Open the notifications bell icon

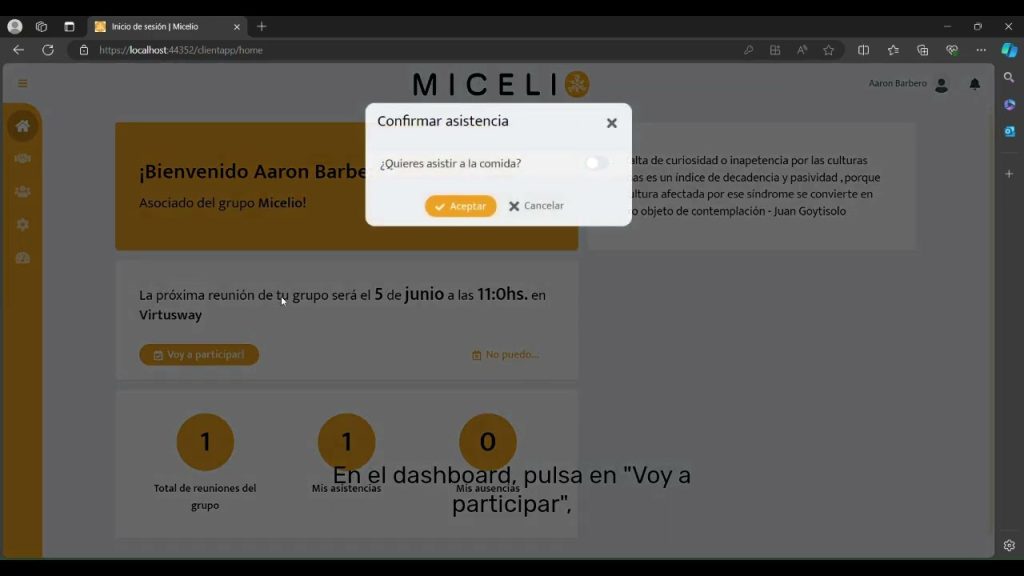974,85
